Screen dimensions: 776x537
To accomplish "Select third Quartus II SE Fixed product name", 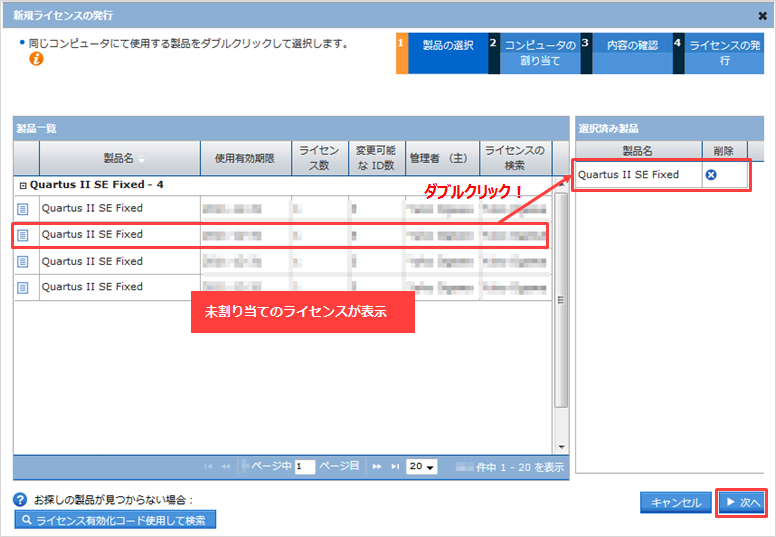I will (92, 261).
